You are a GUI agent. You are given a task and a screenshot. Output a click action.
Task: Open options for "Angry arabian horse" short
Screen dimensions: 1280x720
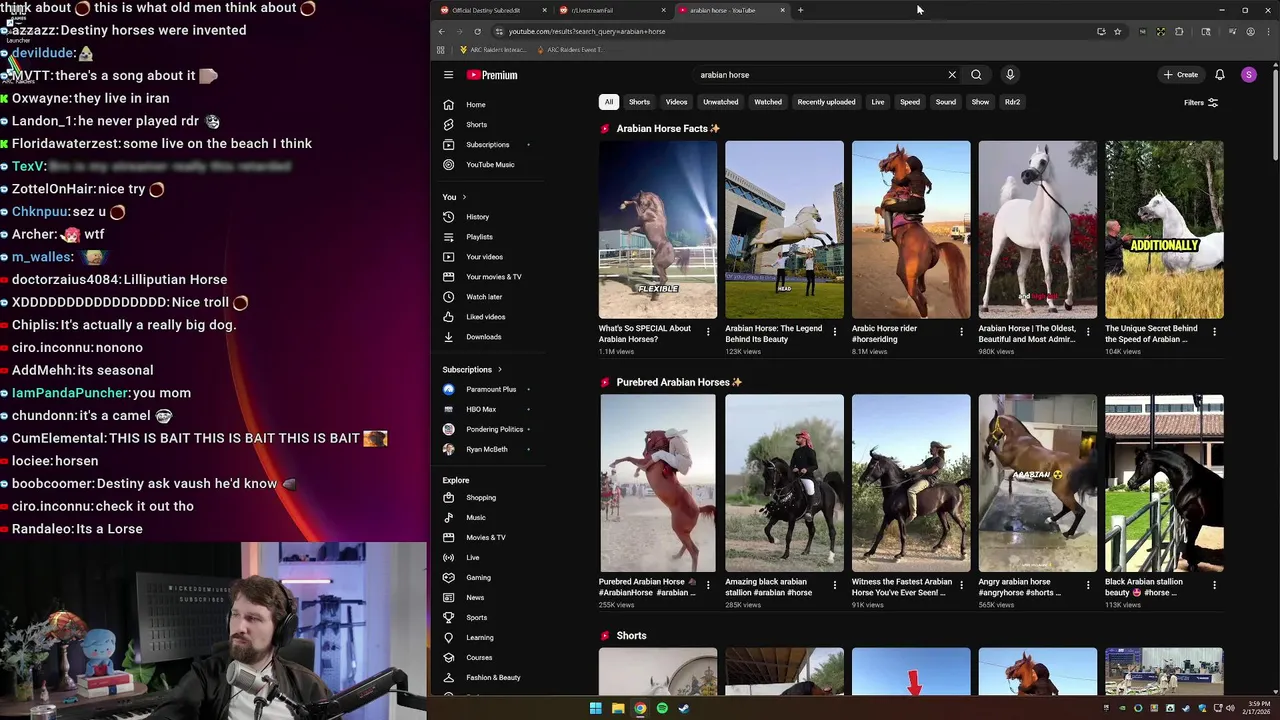[x=1088, y=585]
